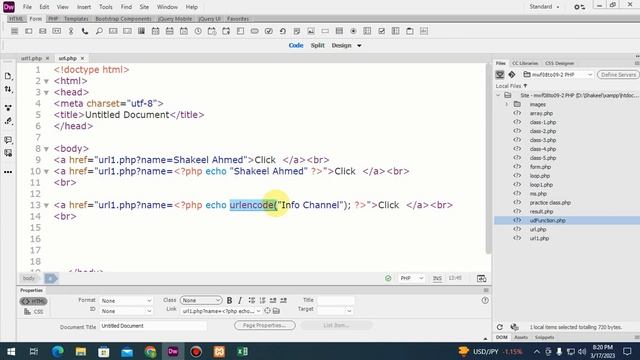Insert a Search field magnifier icon
Image resolution: width=640 pixels, height=360 pixels.
coord(99,31)
